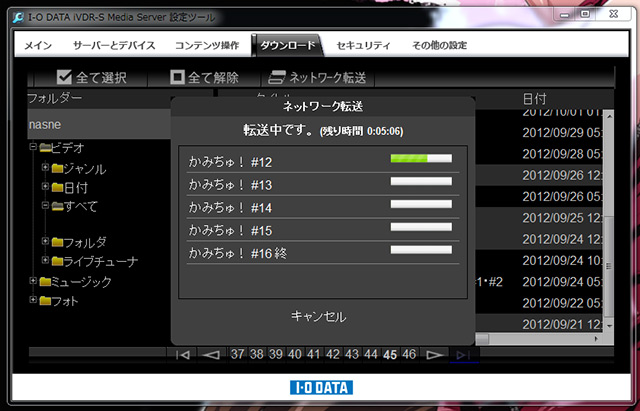Image resolution: width=640 pixels, height=411 pixels.
Task: Open page 38
Action: click(257, 354)
